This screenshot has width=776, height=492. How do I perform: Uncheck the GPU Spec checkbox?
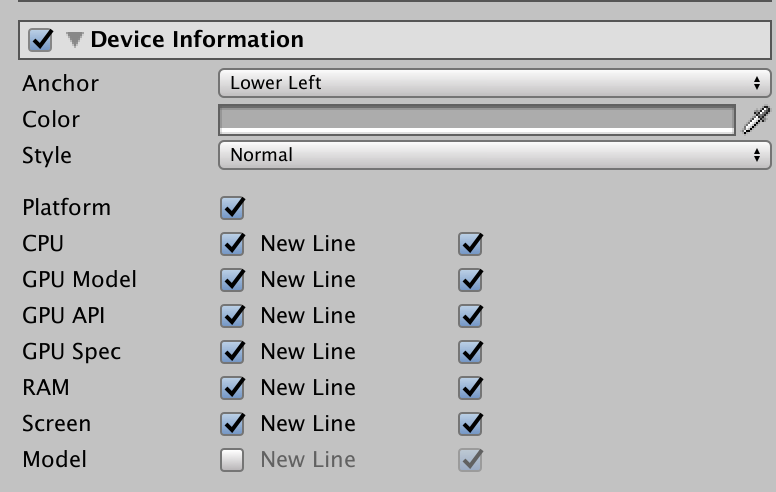(x=232, y=352)
